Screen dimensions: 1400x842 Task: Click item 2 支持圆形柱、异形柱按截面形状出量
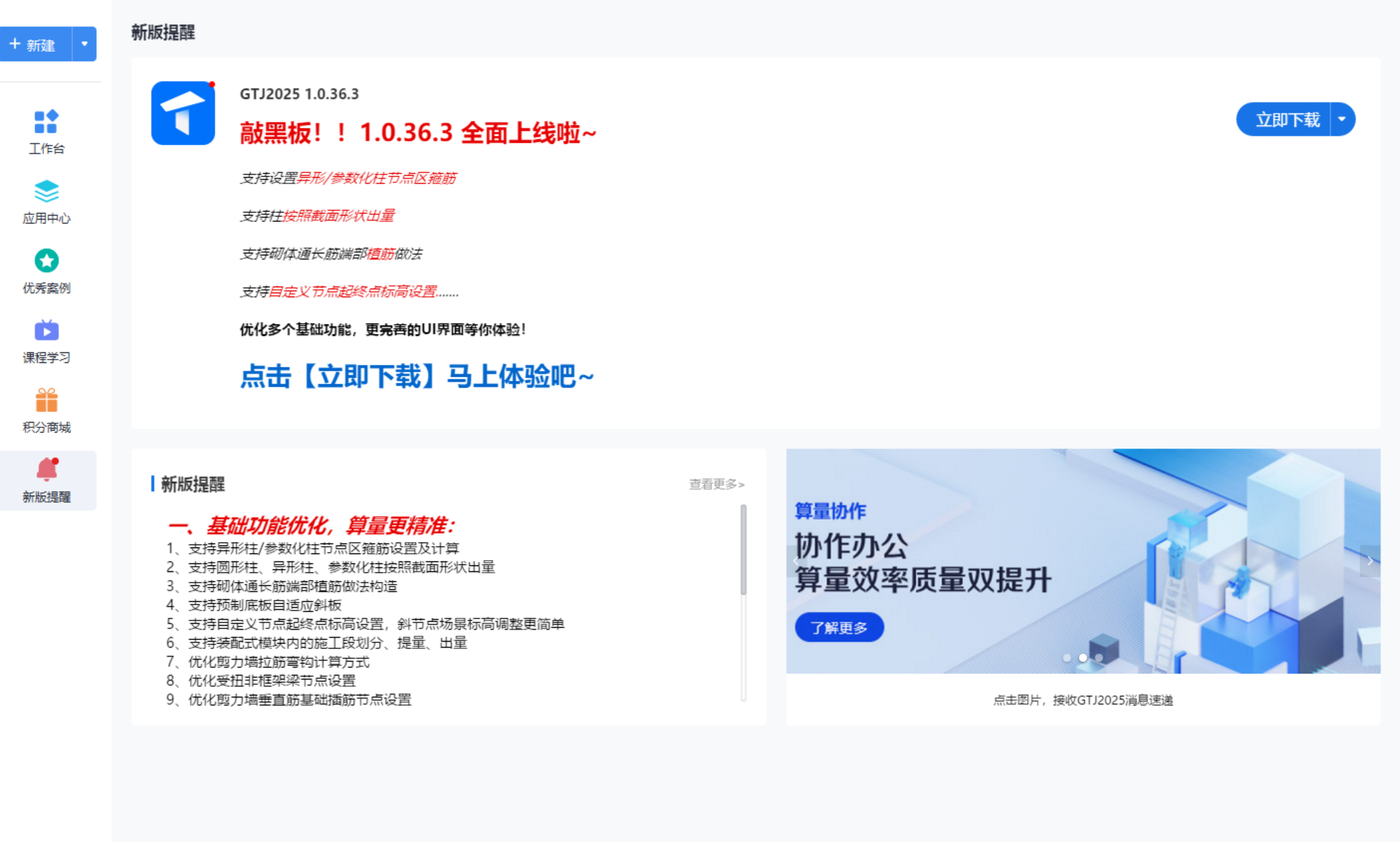point(330,567)
